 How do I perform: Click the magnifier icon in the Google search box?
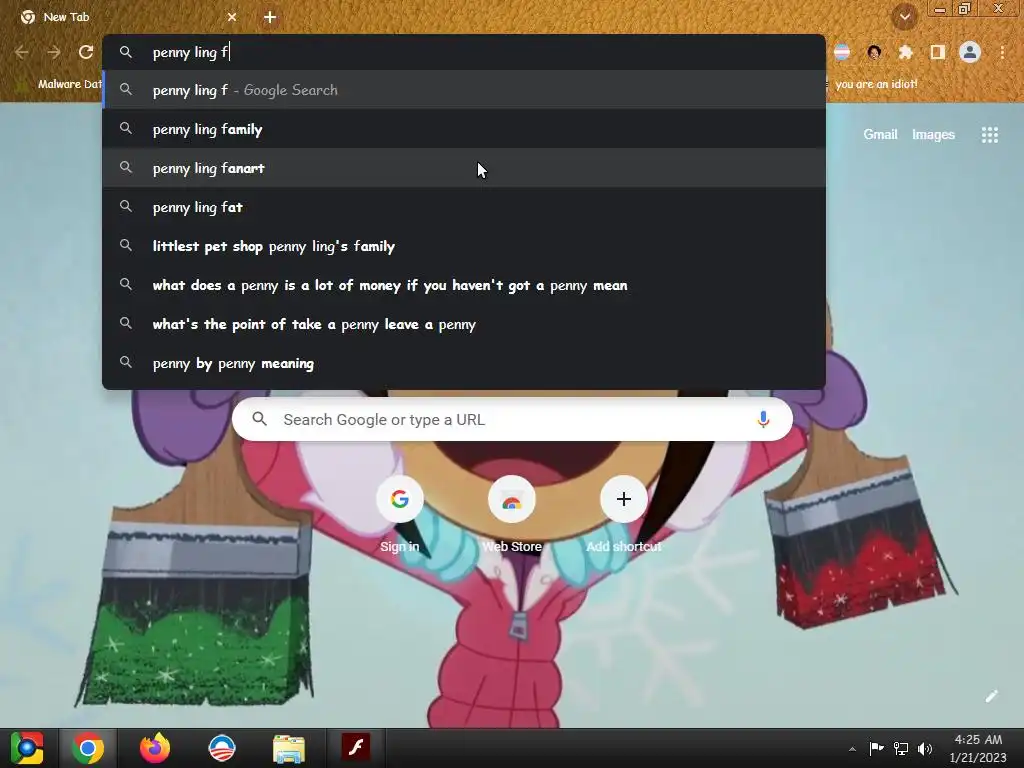tap(259, 419)
